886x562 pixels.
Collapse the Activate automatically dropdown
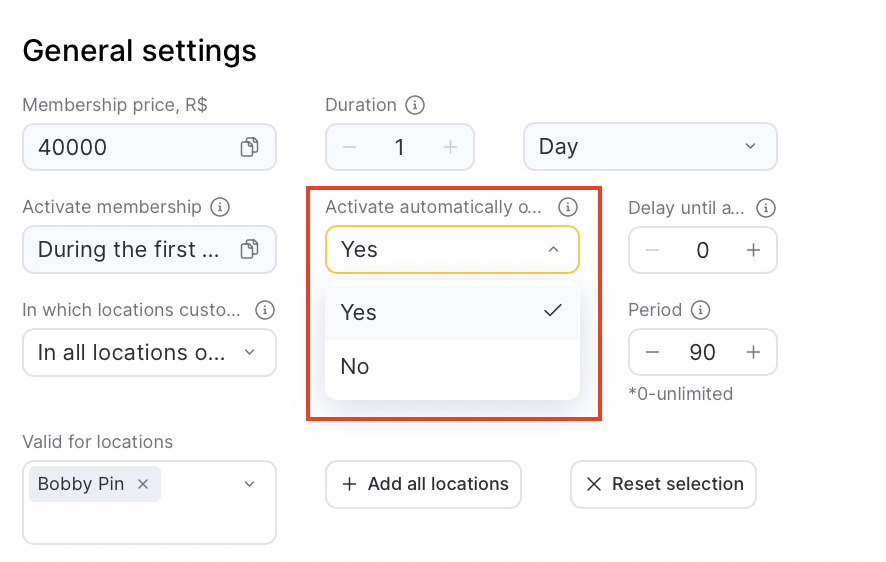[x=452, y=250]
